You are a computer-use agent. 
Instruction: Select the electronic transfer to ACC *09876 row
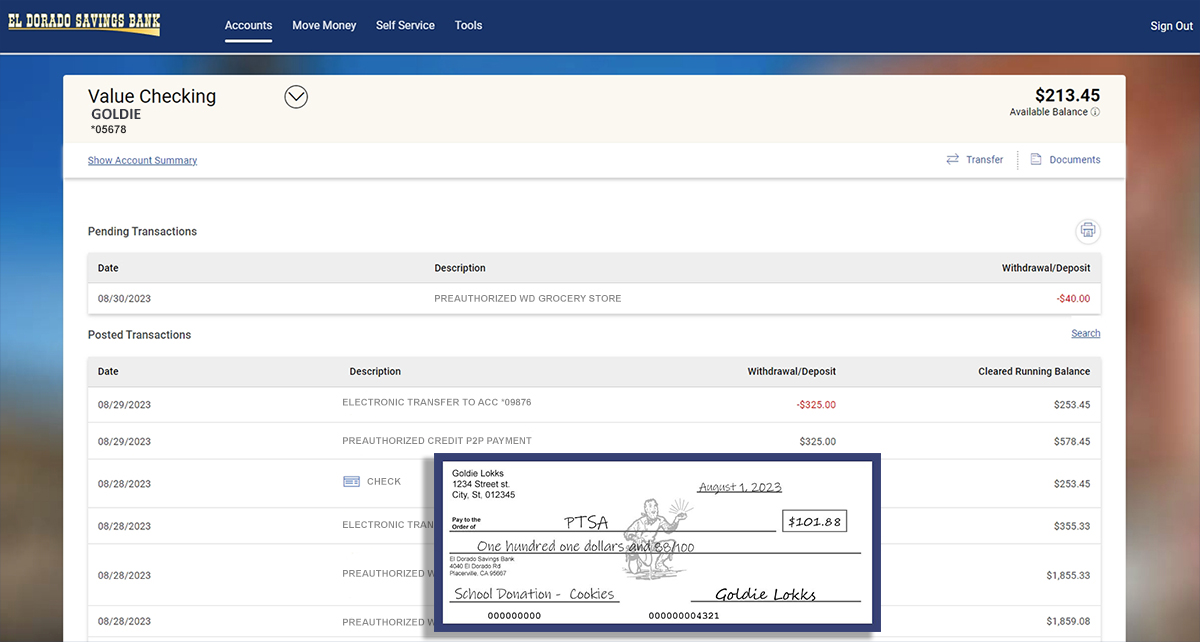594,404
